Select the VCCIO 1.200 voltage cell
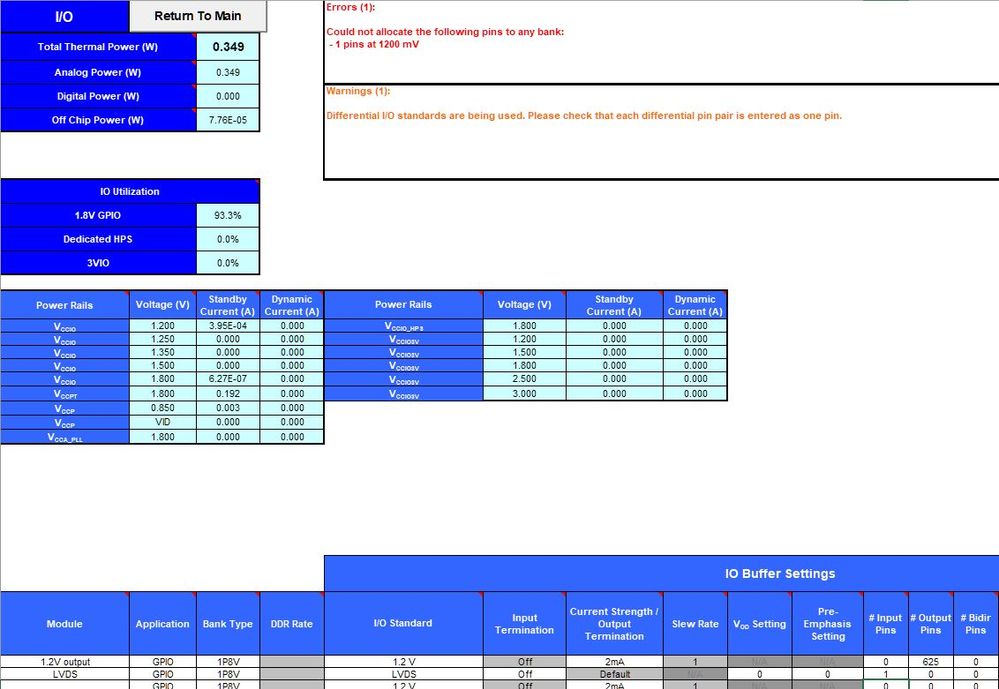The height and width of the screenshot is (689, 999). [x=163, y=326]
